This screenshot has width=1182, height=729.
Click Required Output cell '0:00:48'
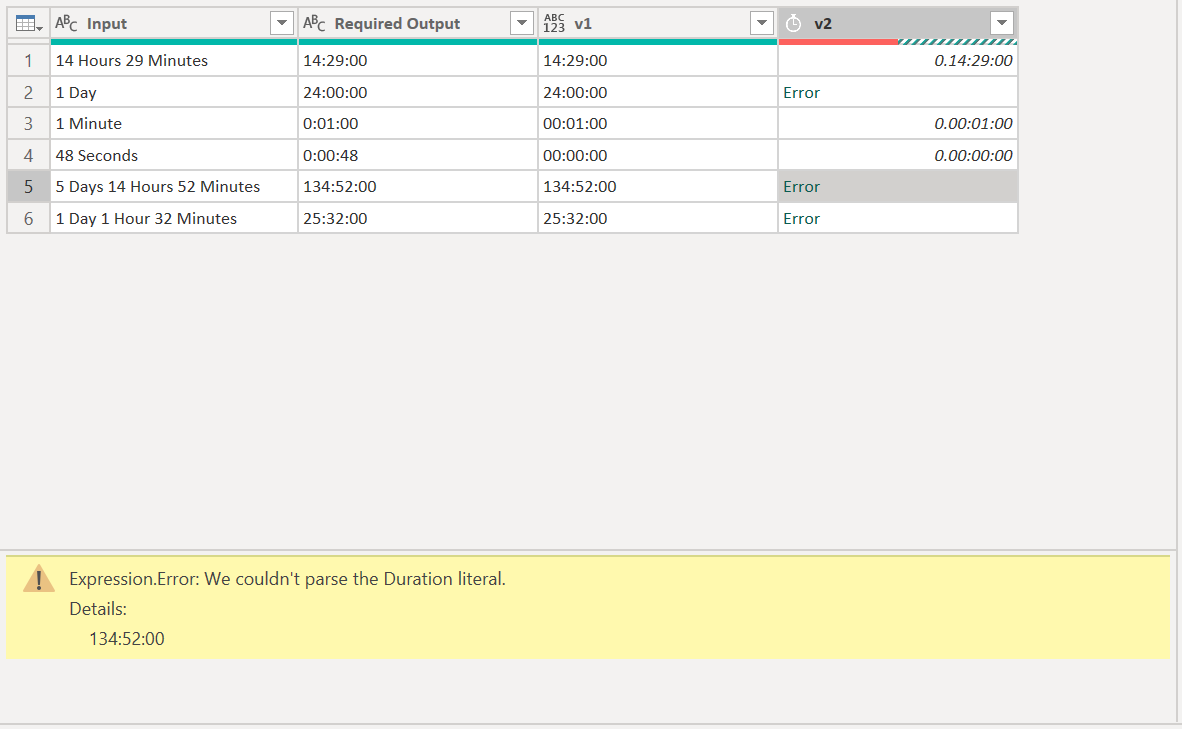click(418, 155)
